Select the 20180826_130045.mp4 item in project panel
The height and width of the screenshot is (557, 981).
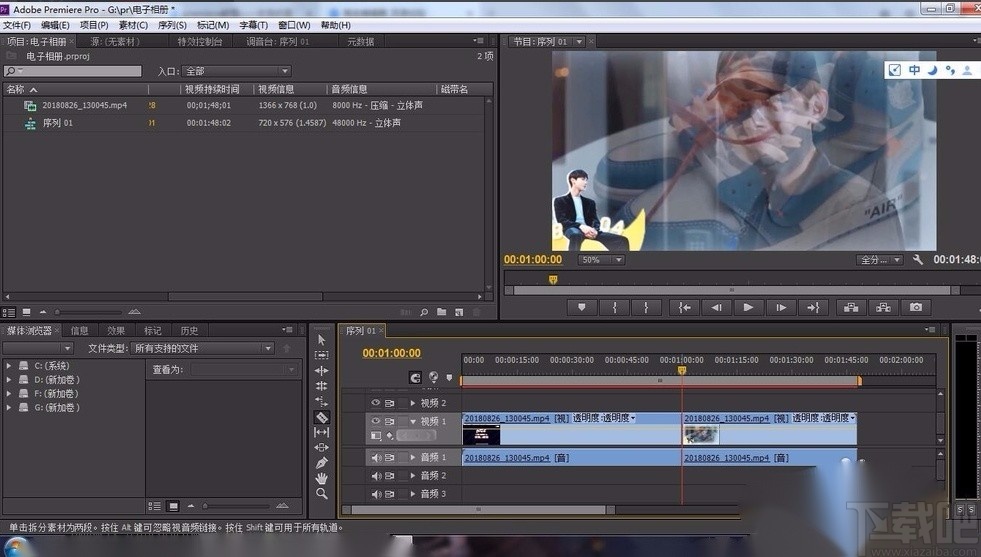[x=84, y=105]
